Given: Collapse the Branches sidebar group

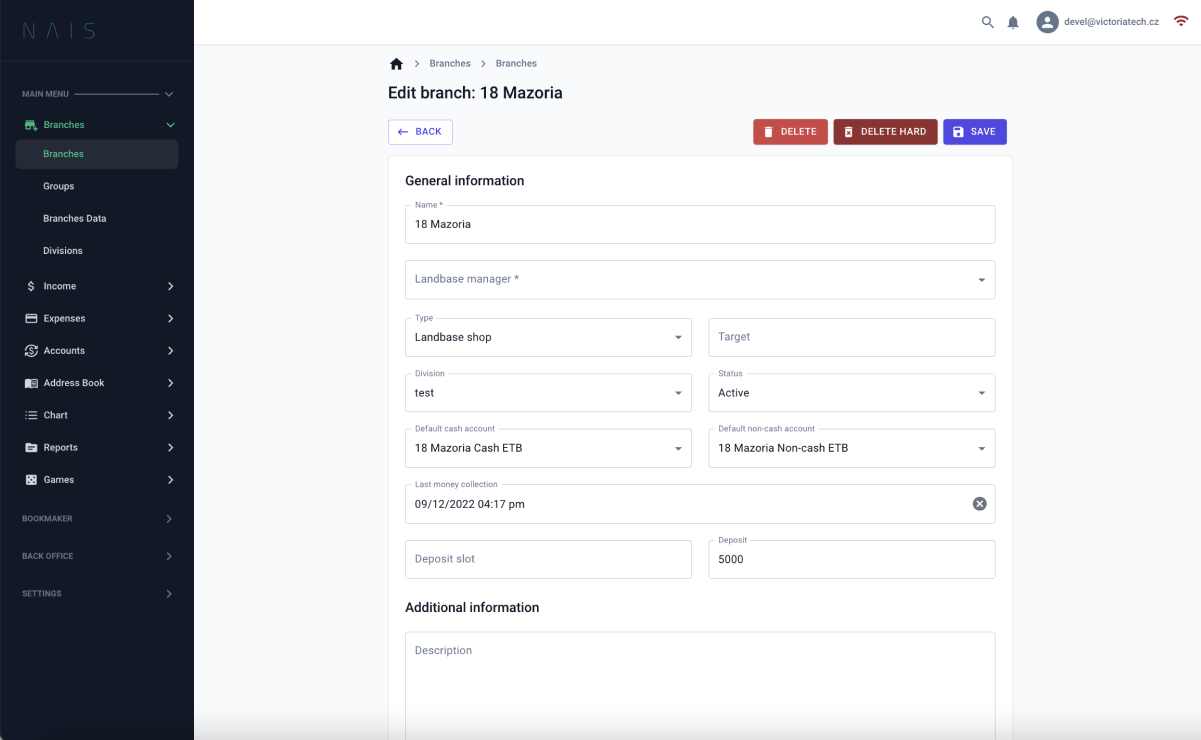Looking at the screenshot, I should click(170, 125).
